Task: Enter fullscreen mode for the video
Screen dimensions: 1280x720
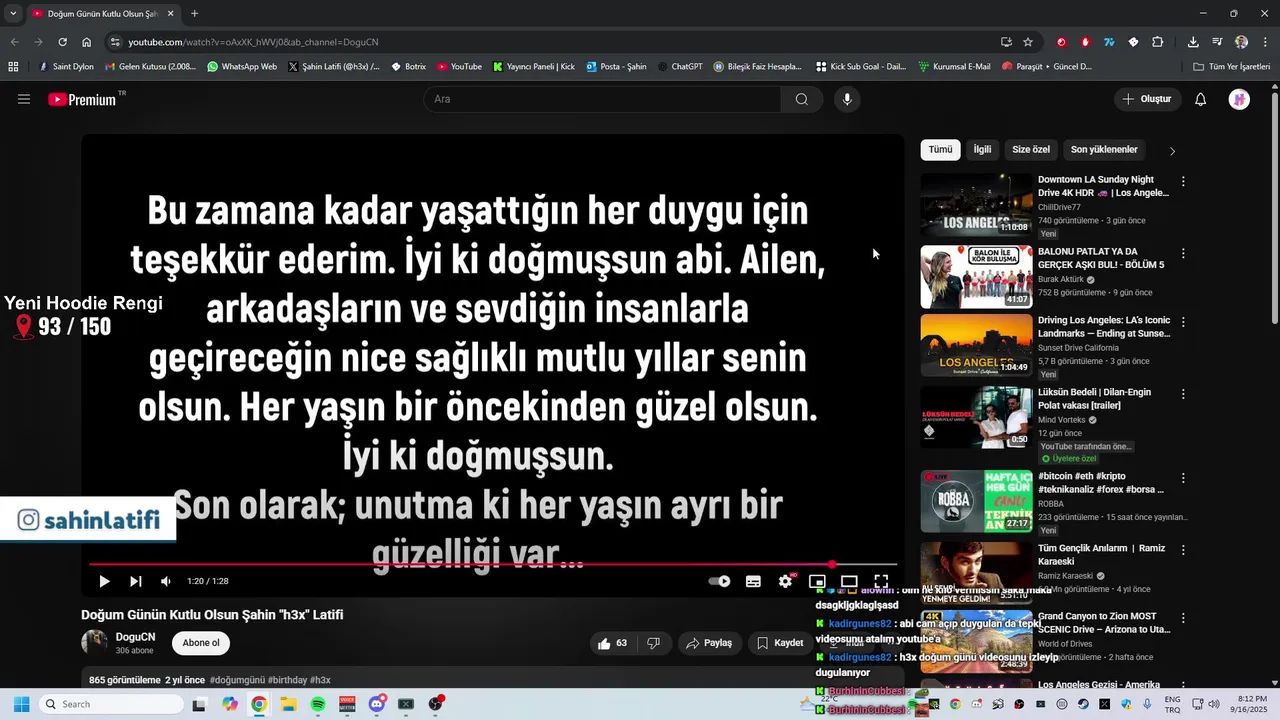Action: (881, 581)
